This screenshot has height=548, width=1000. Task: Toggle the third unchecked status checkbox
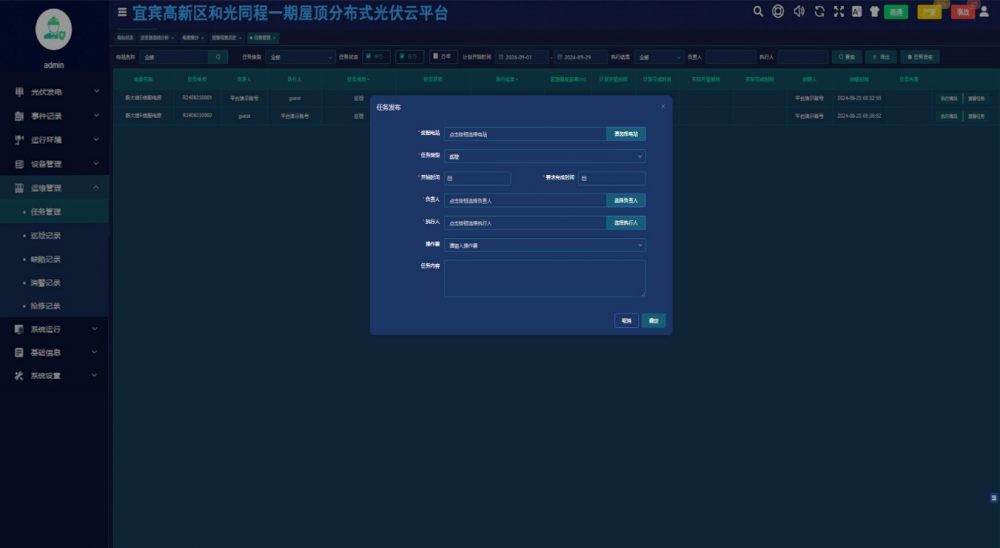(436, 57)
